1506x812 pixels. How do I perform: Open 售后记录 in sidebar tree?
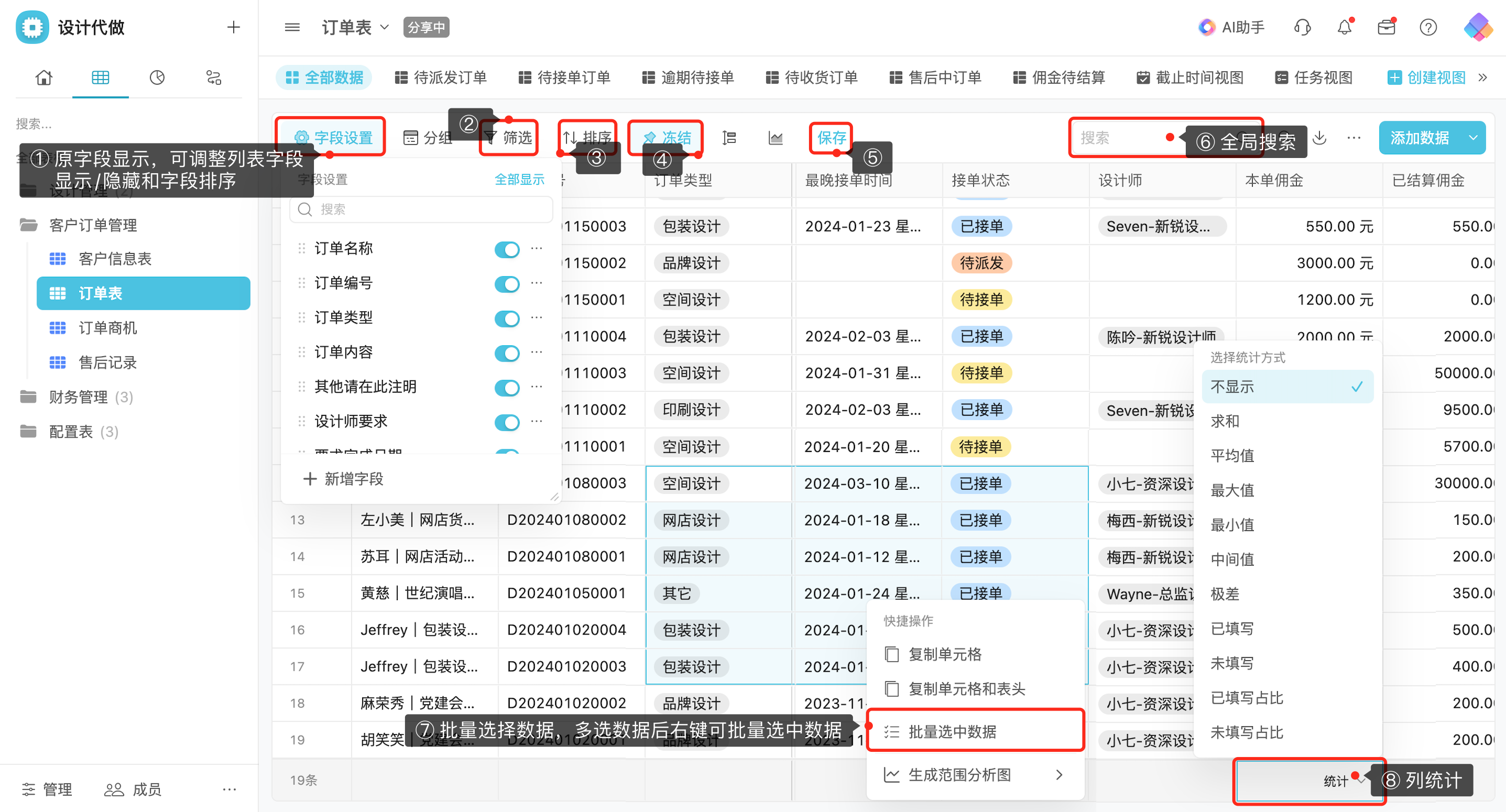pyautogui.click(x=107, y=363)
